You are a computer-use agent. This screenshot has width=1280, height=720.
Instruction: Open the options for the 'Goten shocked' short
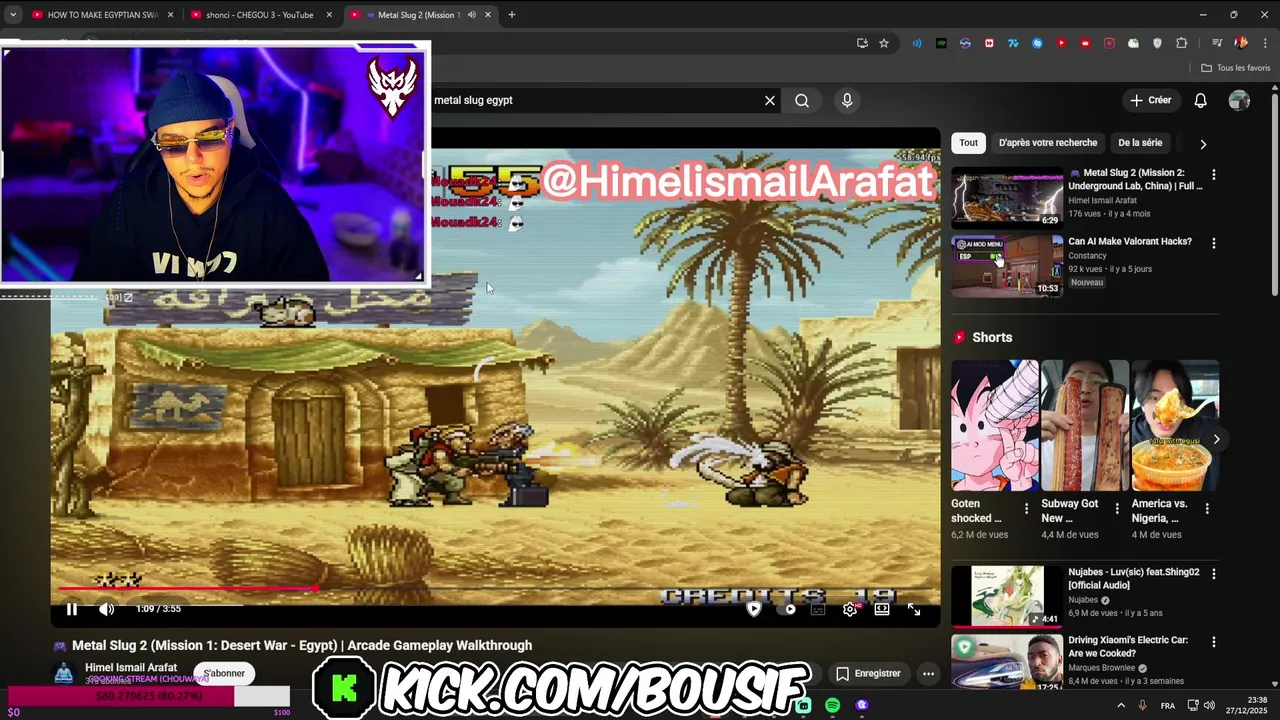[1026, 509]
